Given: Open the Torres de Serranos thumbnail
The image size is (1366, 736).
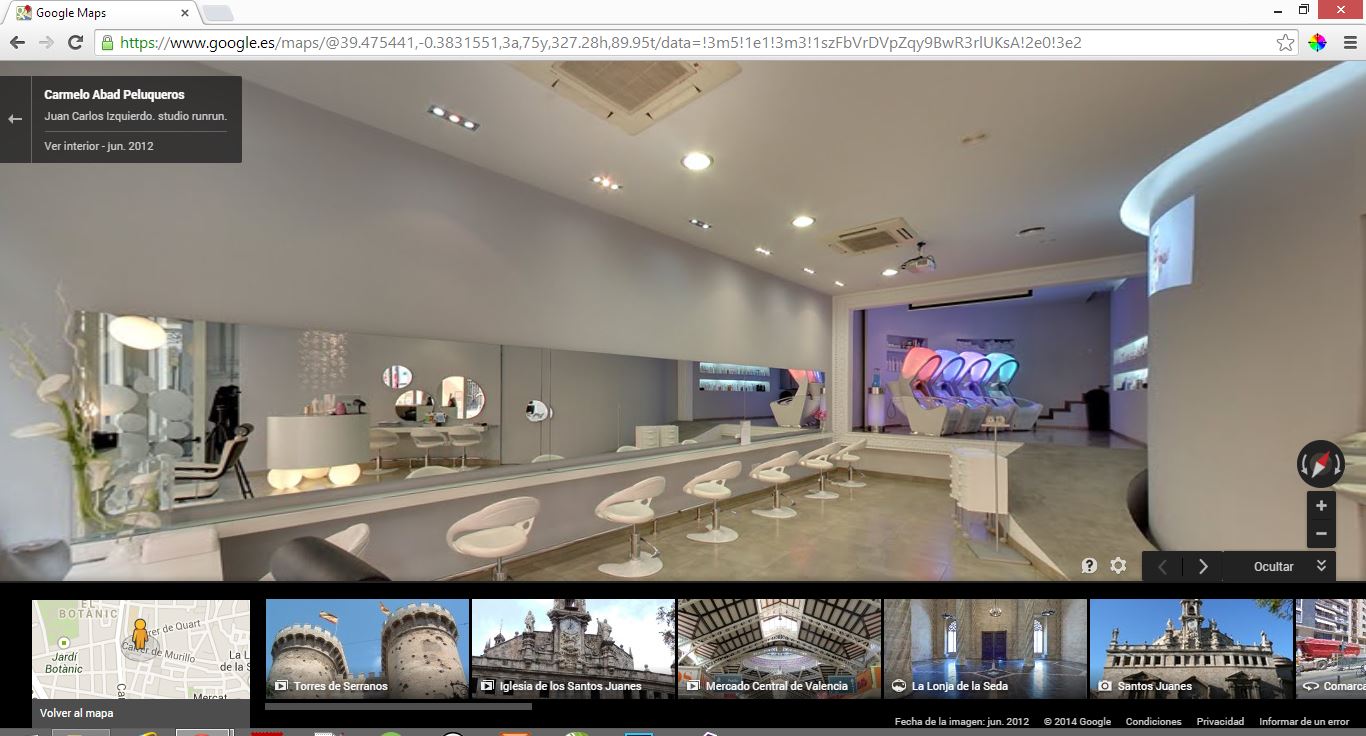Looking at the screenshot, I should [367, 648].
